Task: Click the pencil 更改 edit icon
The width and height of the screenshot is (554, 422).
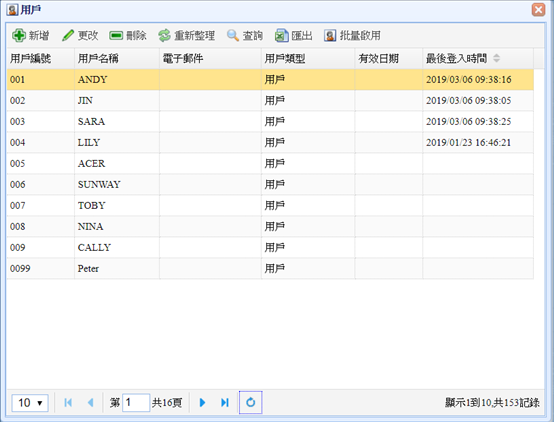Action: point(67,35)
